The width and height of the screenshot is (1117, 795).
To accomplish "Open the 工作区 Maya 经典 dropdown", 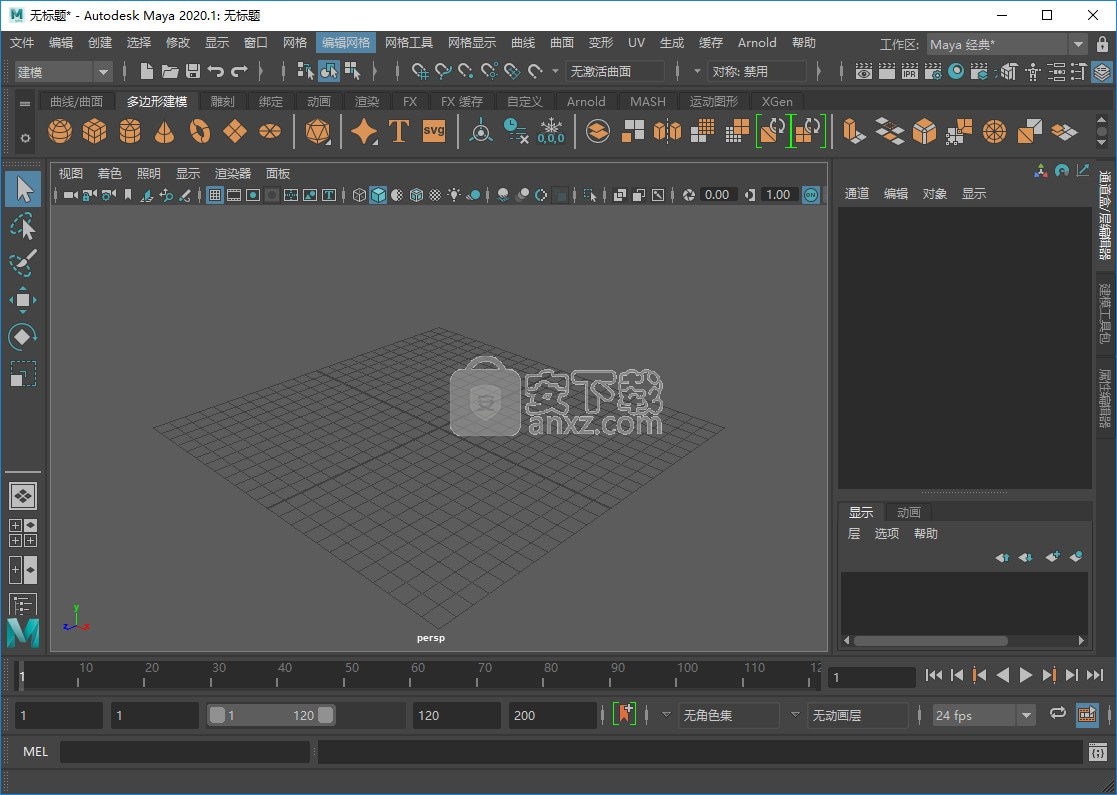I will pyautogui.click(x=1007, y=44).
